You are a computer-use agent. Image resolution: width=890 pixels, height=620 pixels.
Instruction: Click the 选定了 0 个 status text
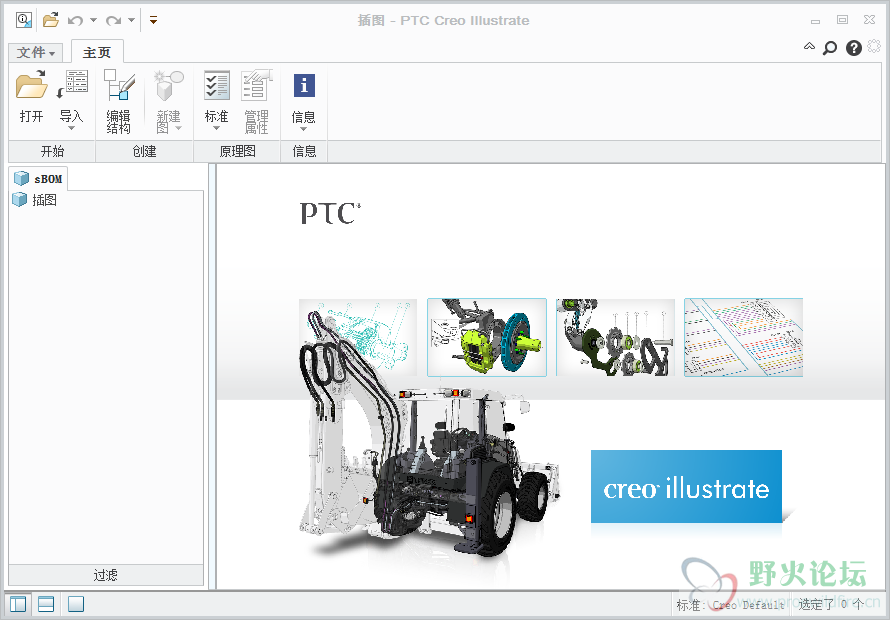tap(831, 605)
